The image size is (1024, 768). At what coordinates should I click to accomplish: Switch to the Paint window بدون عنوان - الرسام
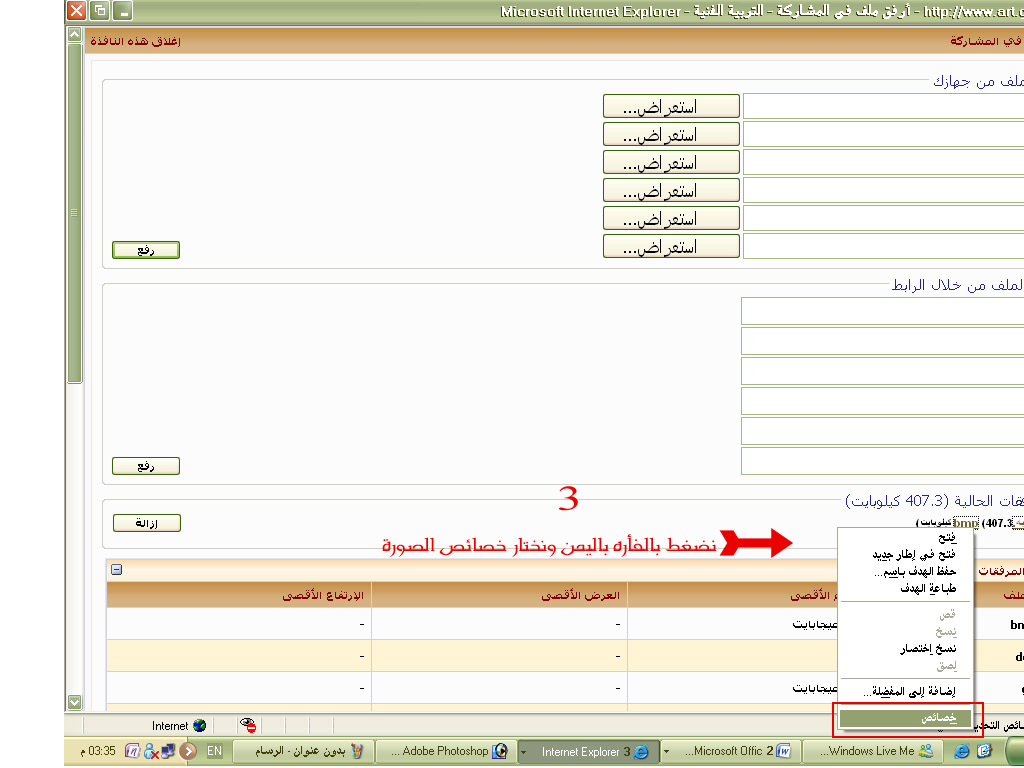point(304,751)
